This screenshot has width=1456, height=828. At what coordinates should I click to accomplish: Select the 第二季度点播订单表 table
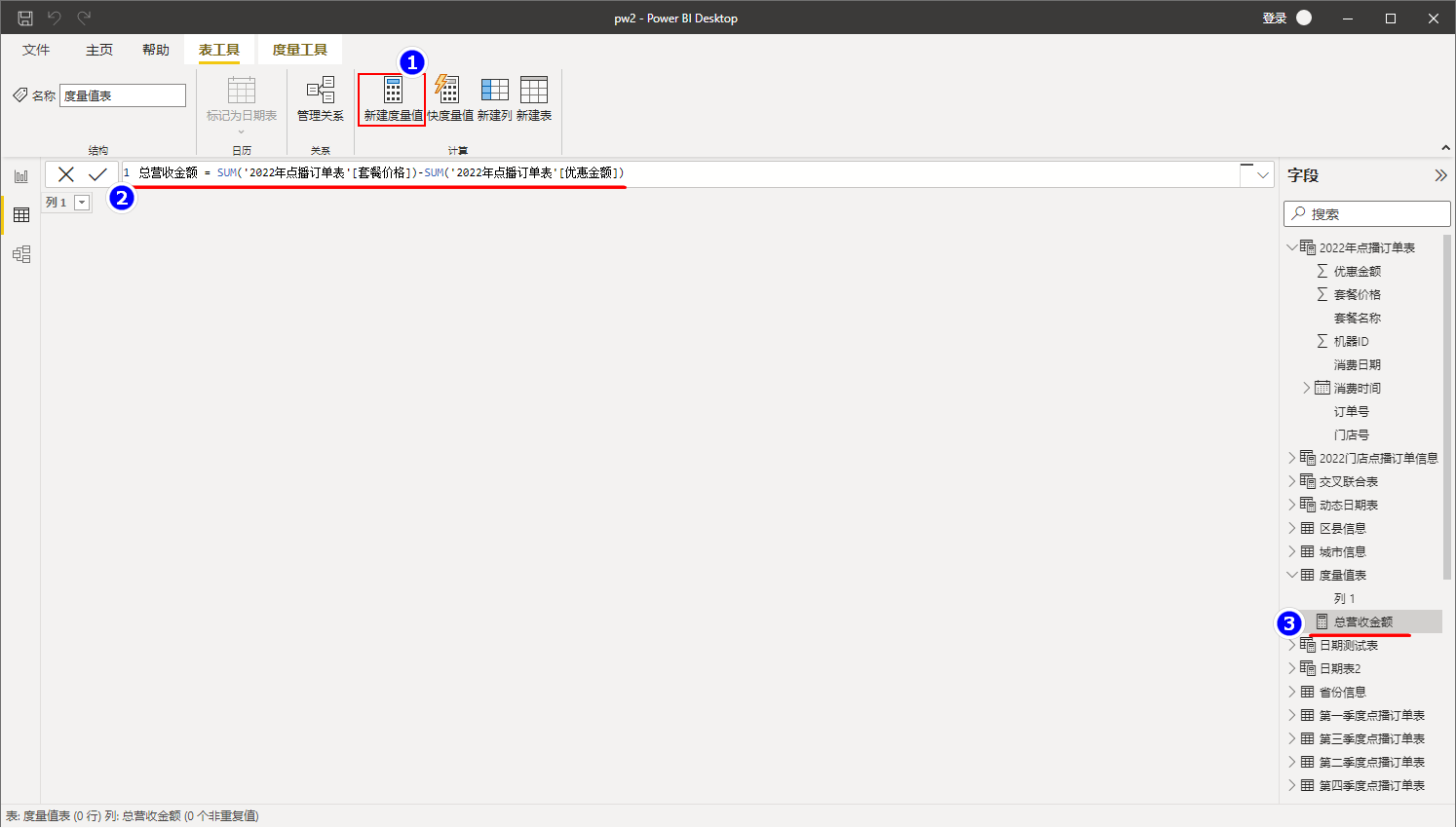(1371, 762)
